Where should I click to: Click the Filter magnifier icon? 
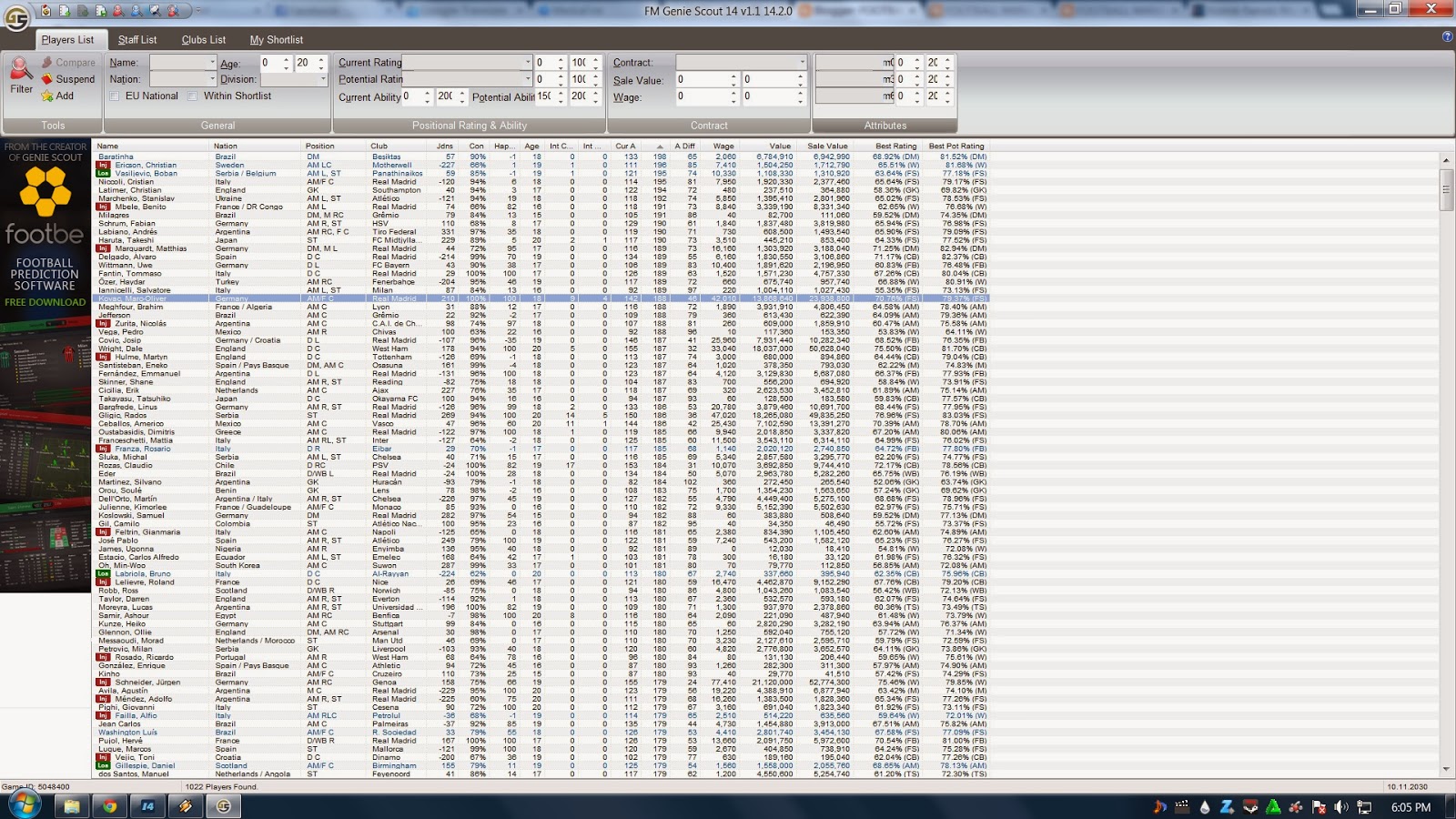pos(21,69)
